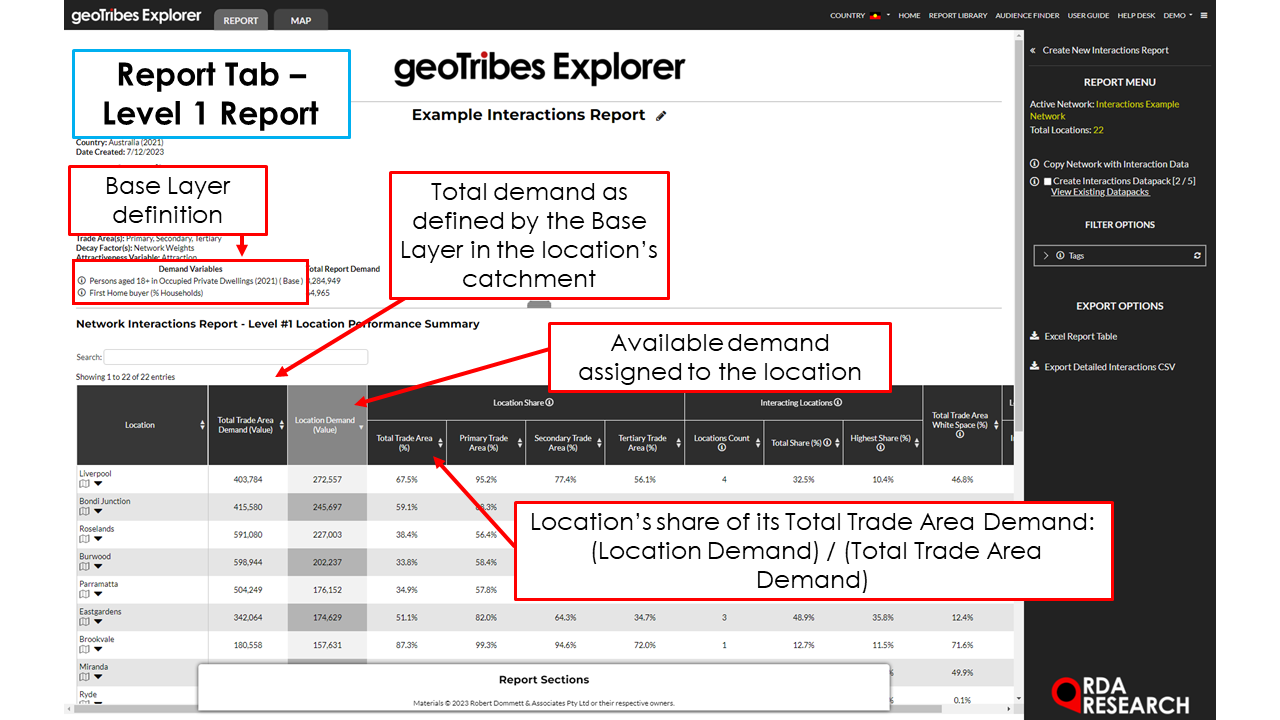The image size is (1280, 720).
Task: Open map icon for Liverpool row
Action: (x=84, y=483)
